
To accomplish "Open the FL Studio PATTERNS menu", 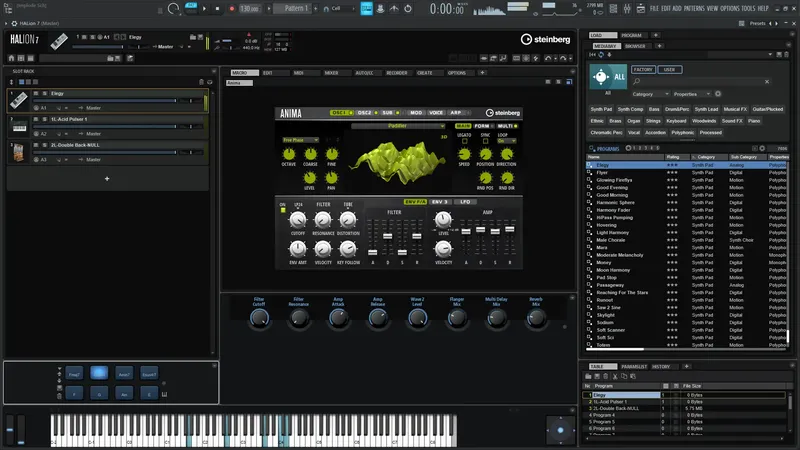I will (x=693, y=9).
